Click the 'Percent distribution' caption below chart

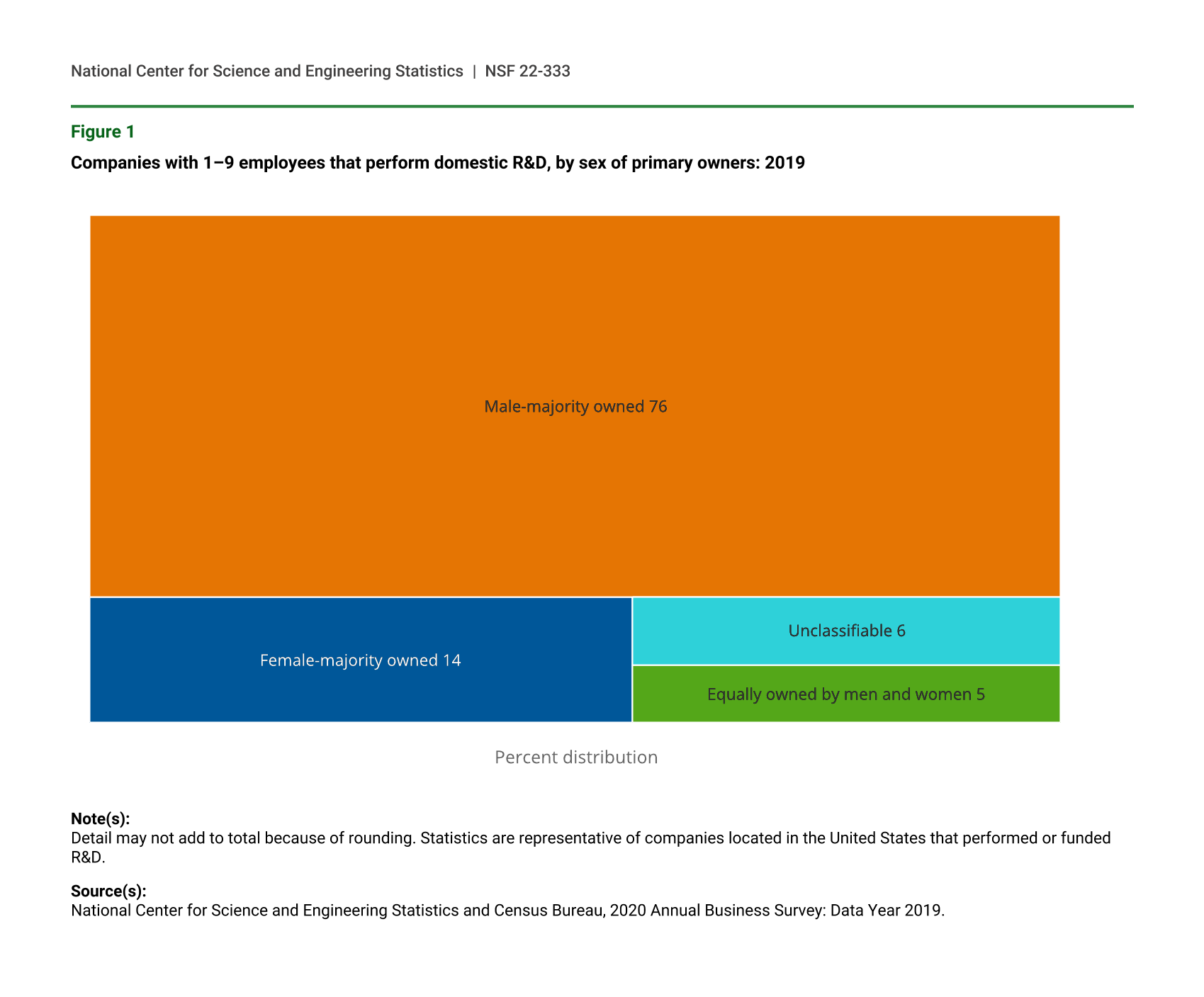click(575, 757)
